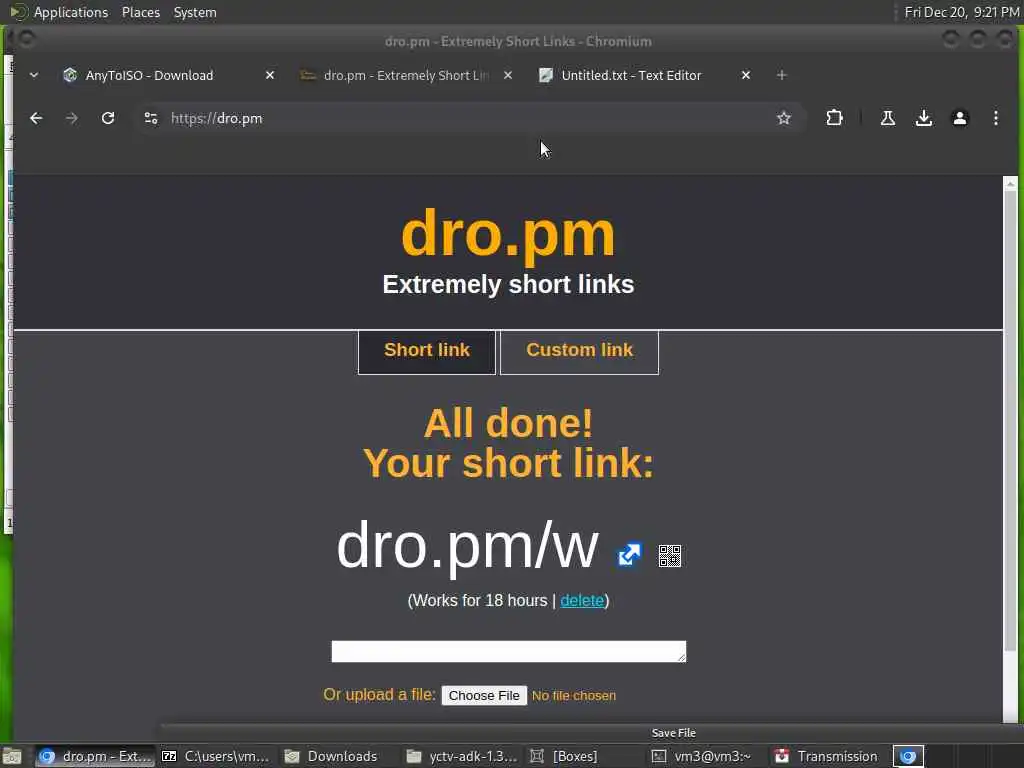
Task: Open the System menu
Action: 195,12
